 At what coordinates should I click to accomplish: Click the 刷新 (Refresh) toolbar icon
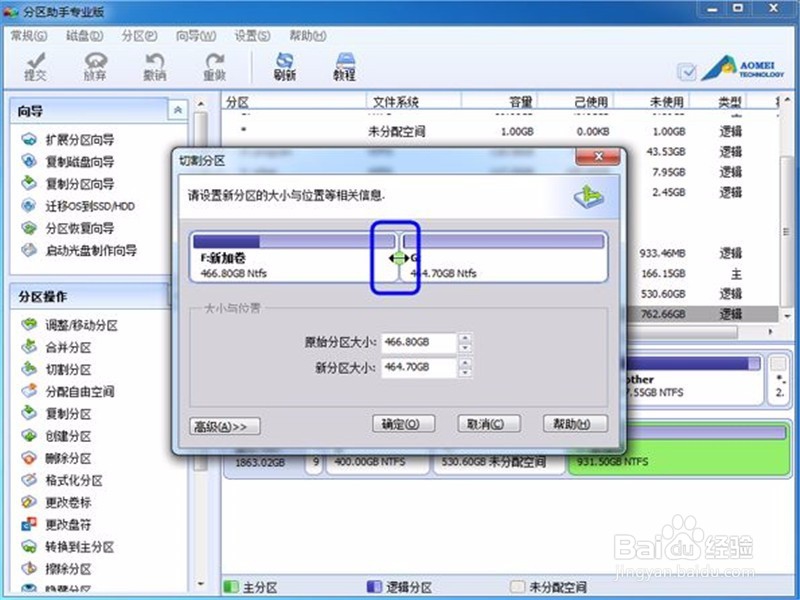point(285,68)
